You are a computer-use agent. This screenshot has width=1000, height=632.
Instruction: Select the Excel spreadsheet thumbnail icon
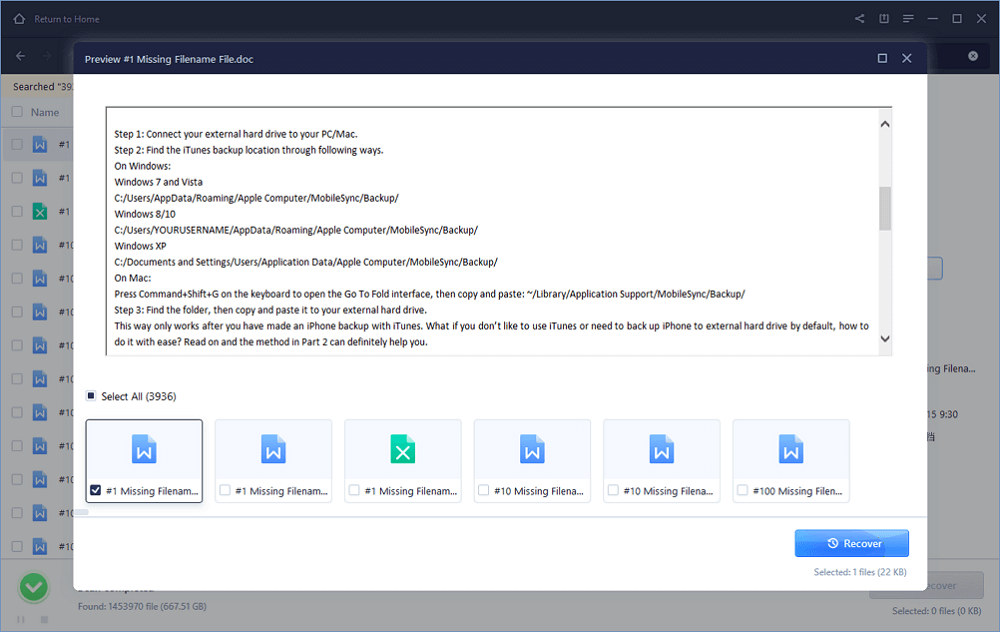click(x=403, y=449)
